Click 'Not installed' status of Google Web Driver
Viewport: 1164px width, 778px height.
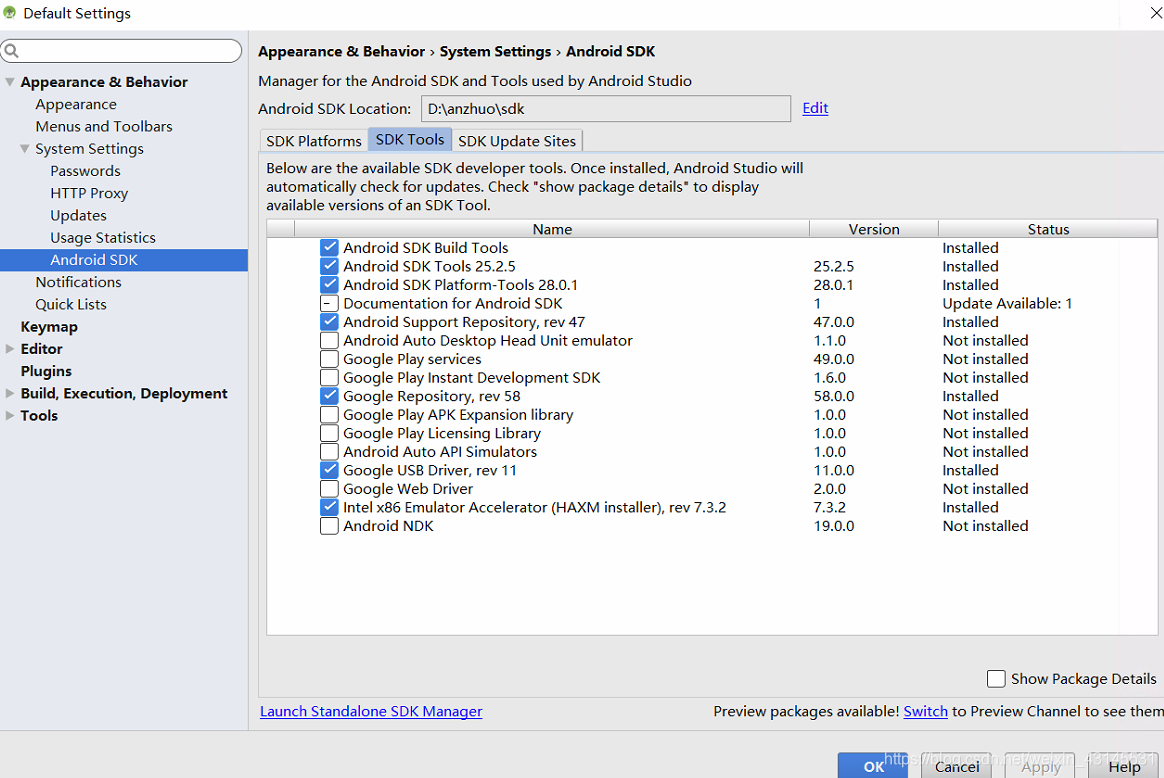click(x=985, y=488)
